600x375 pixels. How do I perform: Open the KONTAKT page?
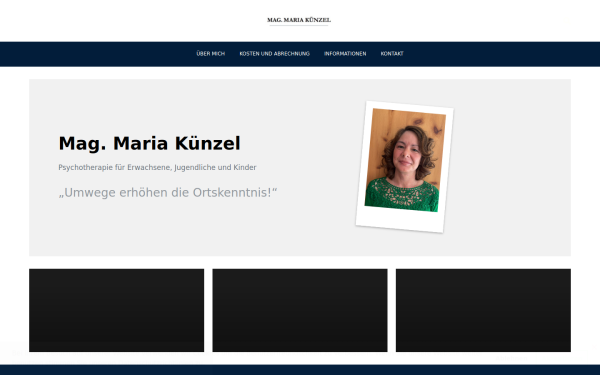tap(392, 54)
